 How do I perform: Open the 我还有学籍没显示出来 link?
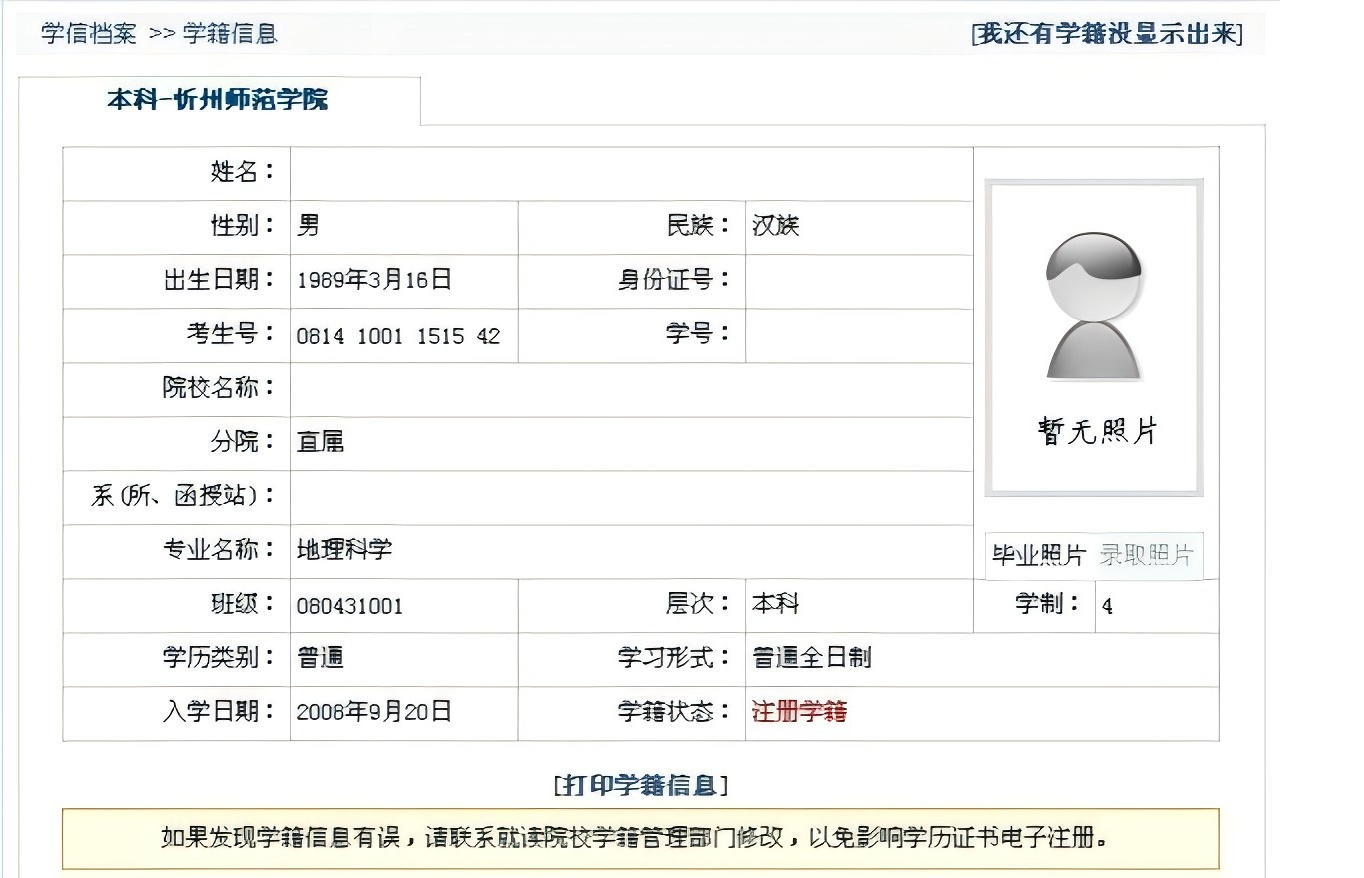[x=1107, y=33]
